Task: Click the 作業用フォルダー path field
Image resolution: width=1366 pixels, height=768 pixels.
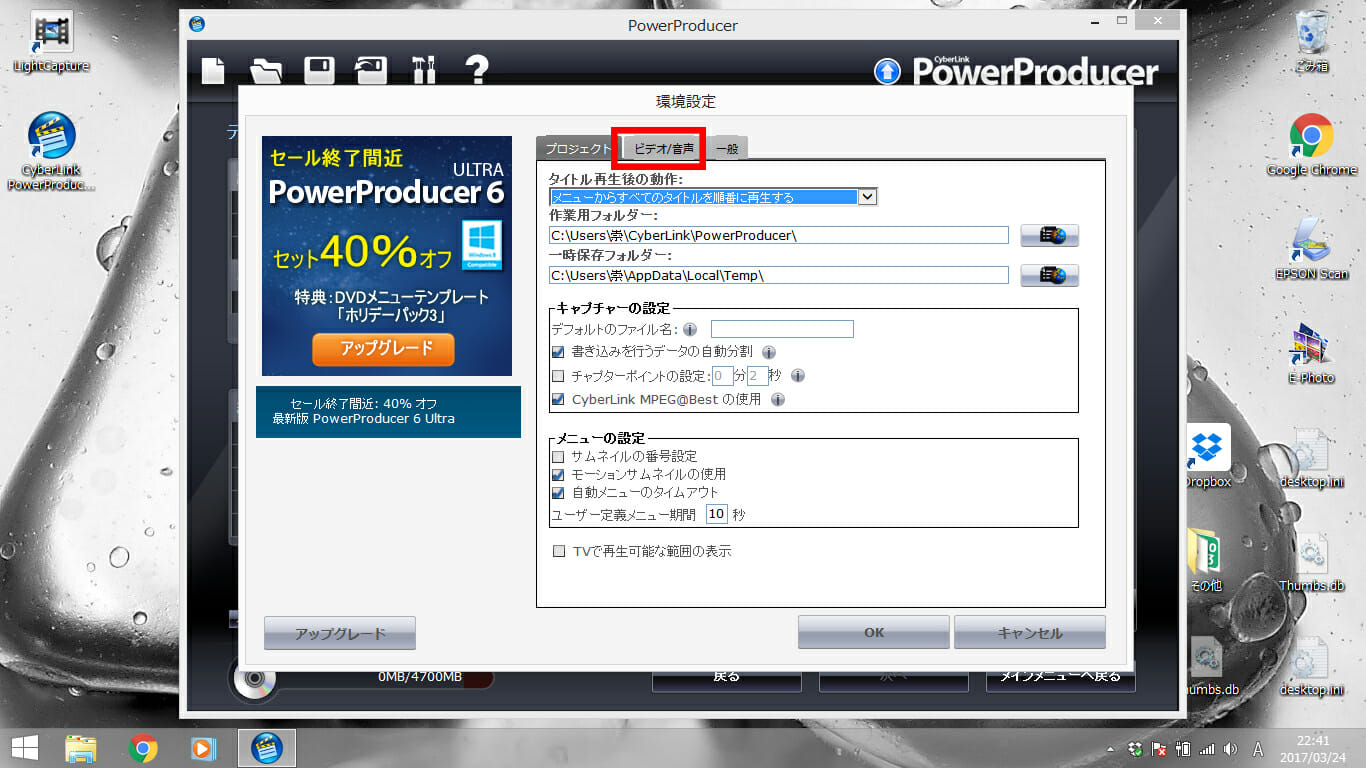Action: pos(778,235)
